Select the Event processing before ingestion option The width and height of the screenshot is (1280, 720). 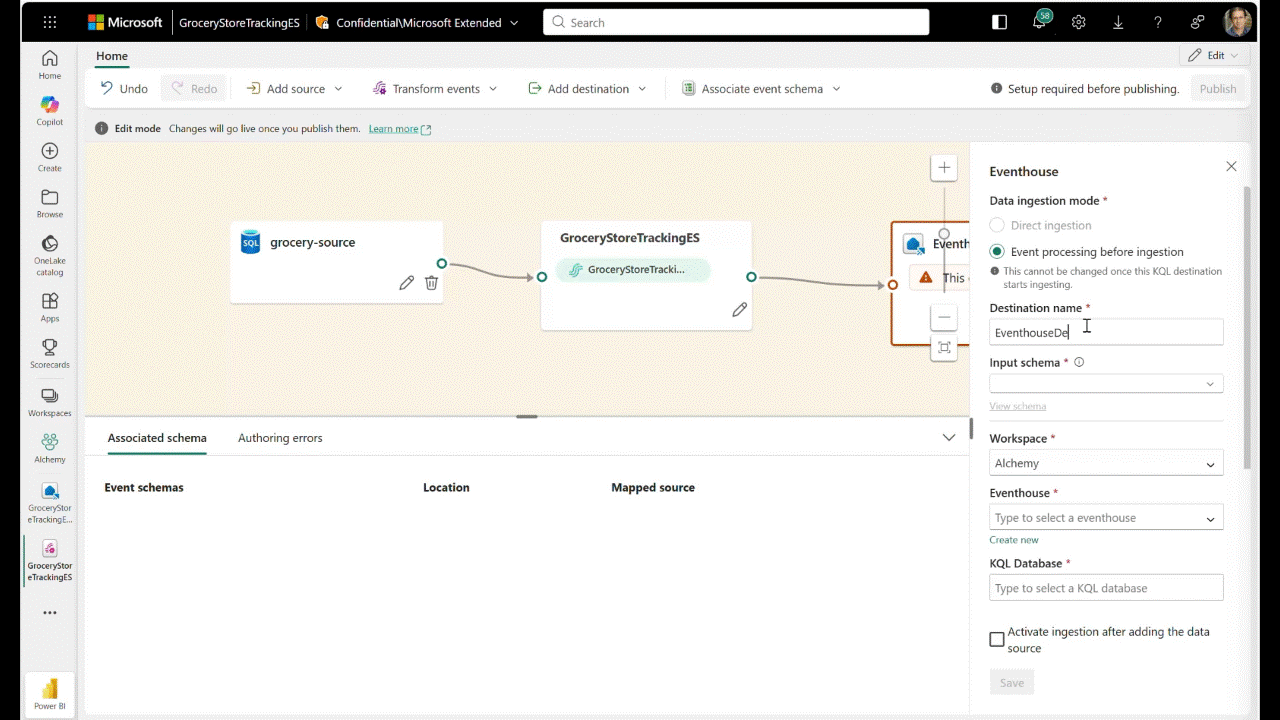click(x=996, y=251)
